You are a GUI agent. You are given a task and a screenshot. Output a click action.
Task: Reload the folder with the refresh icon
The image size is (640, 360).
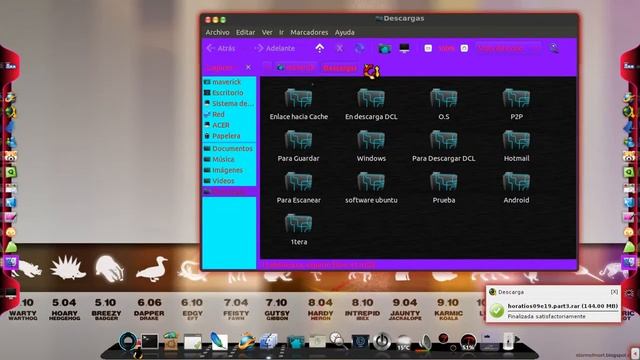click(360, 48)
